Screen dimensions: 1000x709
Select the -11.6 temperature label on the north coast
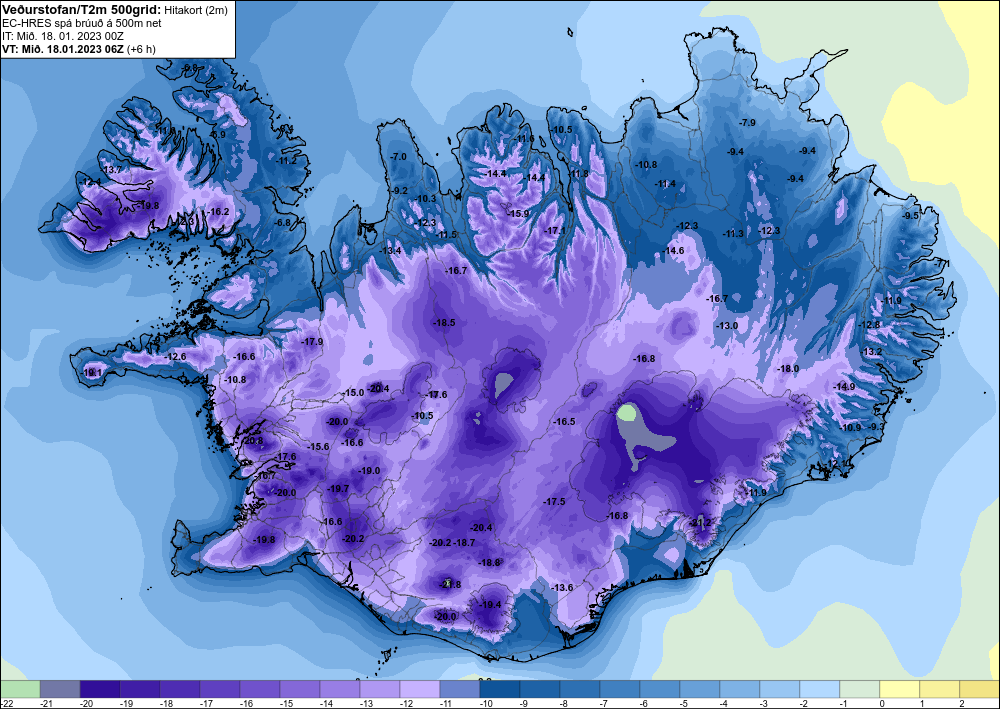click(x=524, y=138)
